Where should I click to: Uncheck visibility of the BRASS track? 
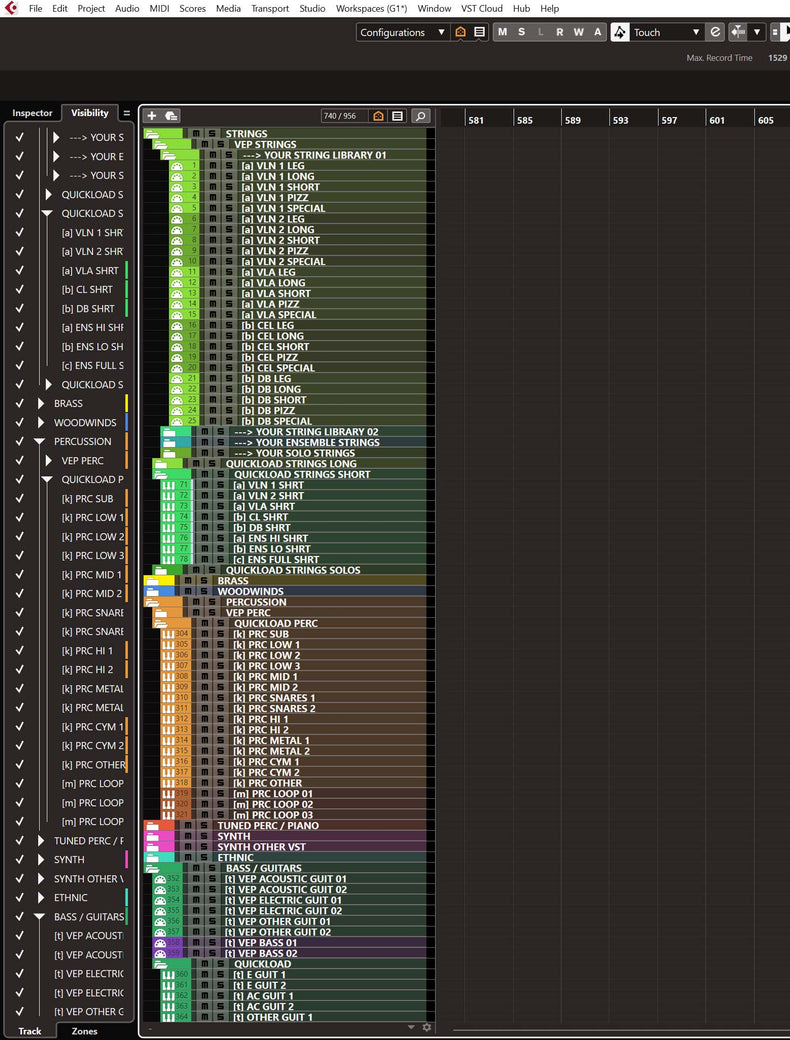coord(18,403)
